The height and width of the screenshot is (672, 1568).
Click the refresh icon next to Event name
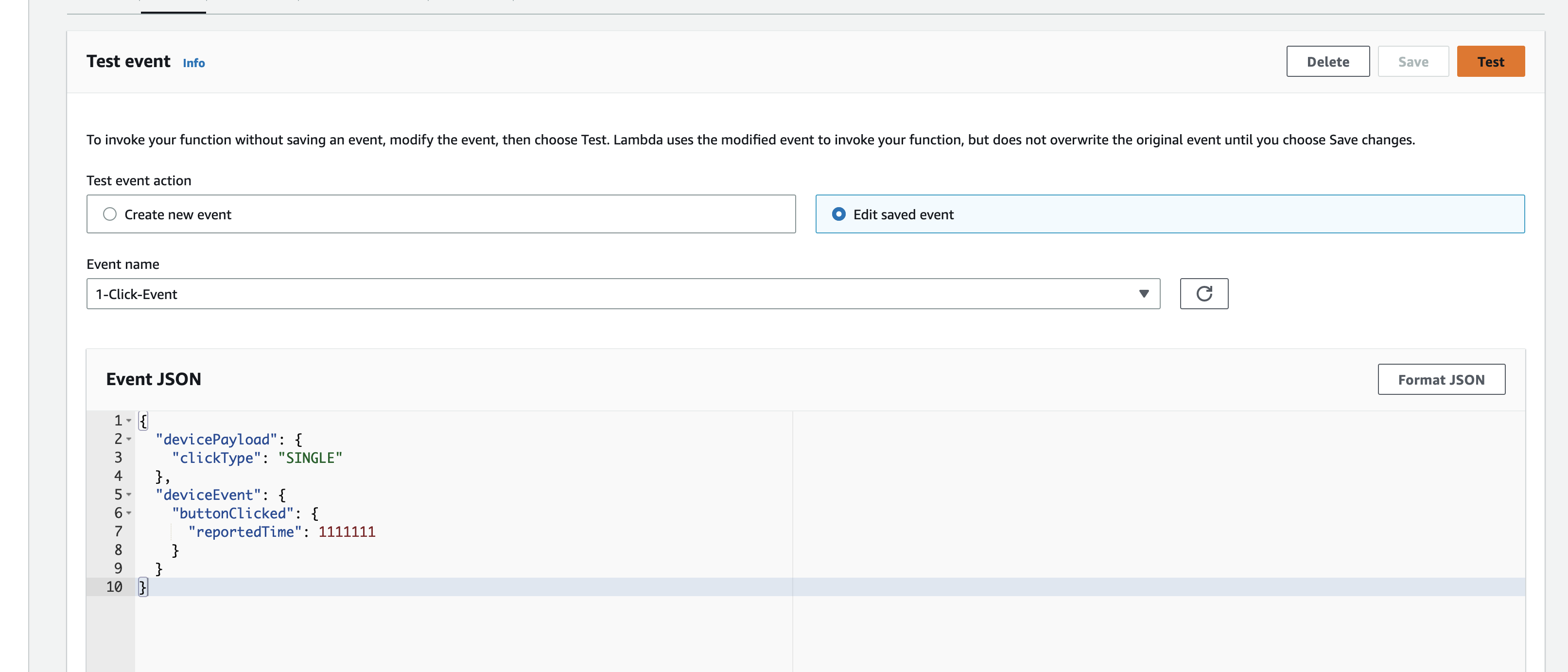[x=1203, y=294]
